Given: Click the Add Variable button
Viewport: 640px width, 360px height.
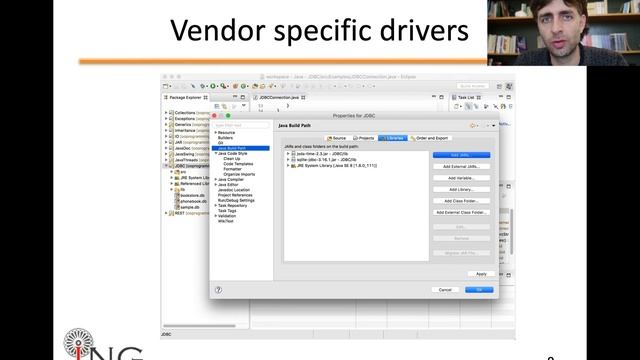Looking at the screenshot, I should click(x=461, y=178).
